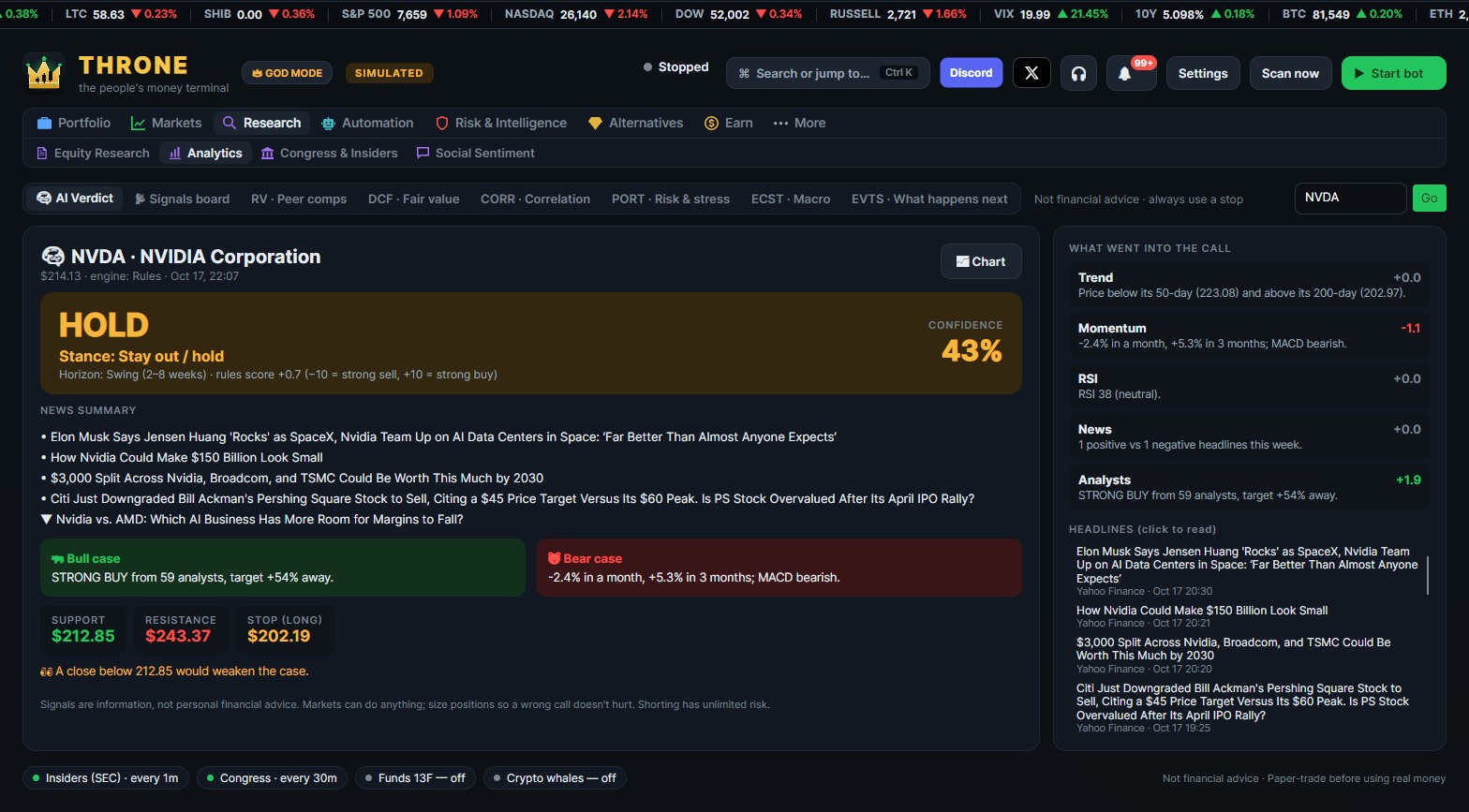This screenshot has height=812, width=1469.
Task: Open Social Sentiment sub-tab
Action: (x=476, y=153)
